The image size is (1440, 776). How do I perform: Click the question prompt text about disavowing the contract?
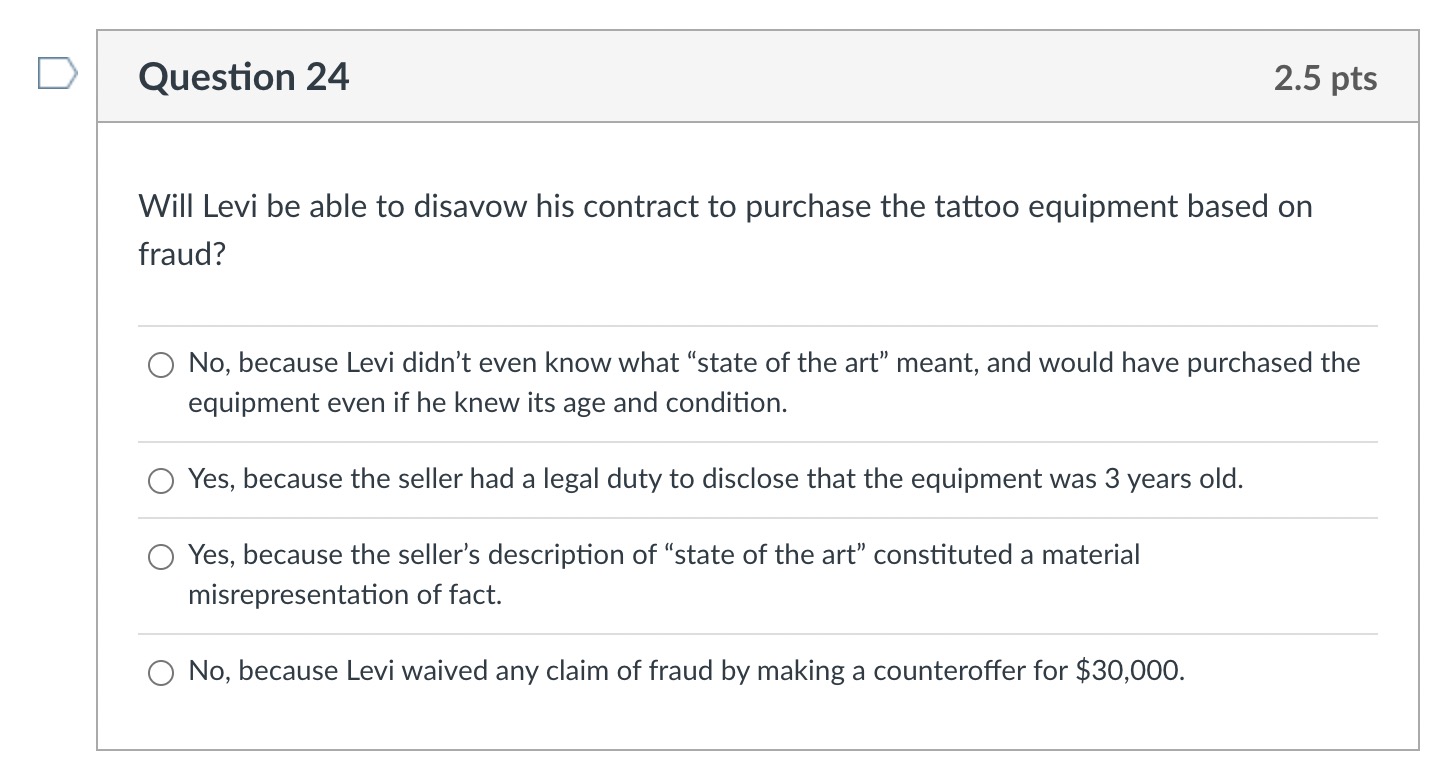click(x=724, y=206)
